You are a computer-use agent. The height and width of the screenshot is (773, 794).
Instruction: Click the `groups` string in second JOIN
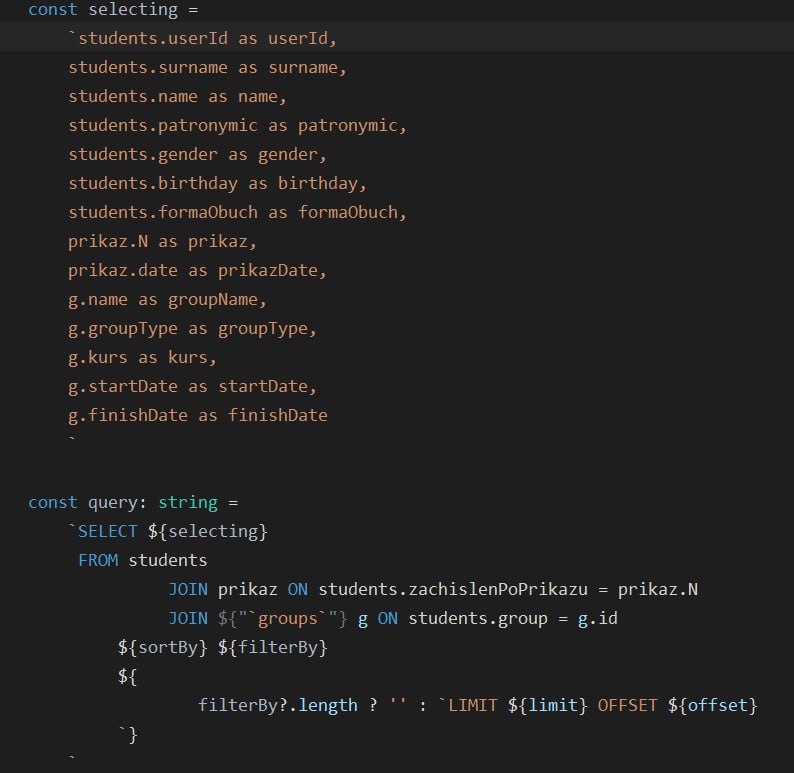click(288, 618)
